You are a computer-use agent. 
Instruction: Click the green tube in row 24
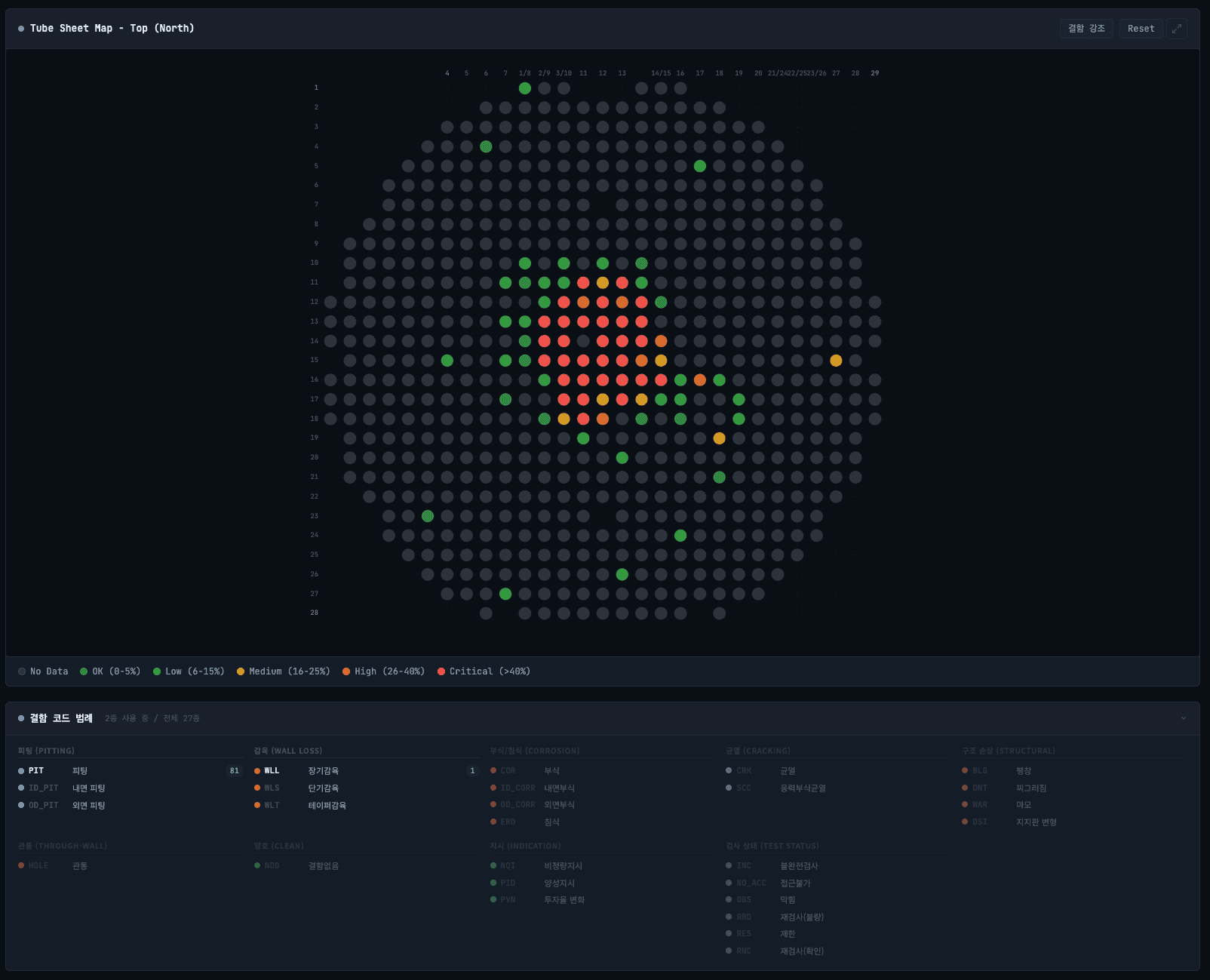click(x=680, y=536)
